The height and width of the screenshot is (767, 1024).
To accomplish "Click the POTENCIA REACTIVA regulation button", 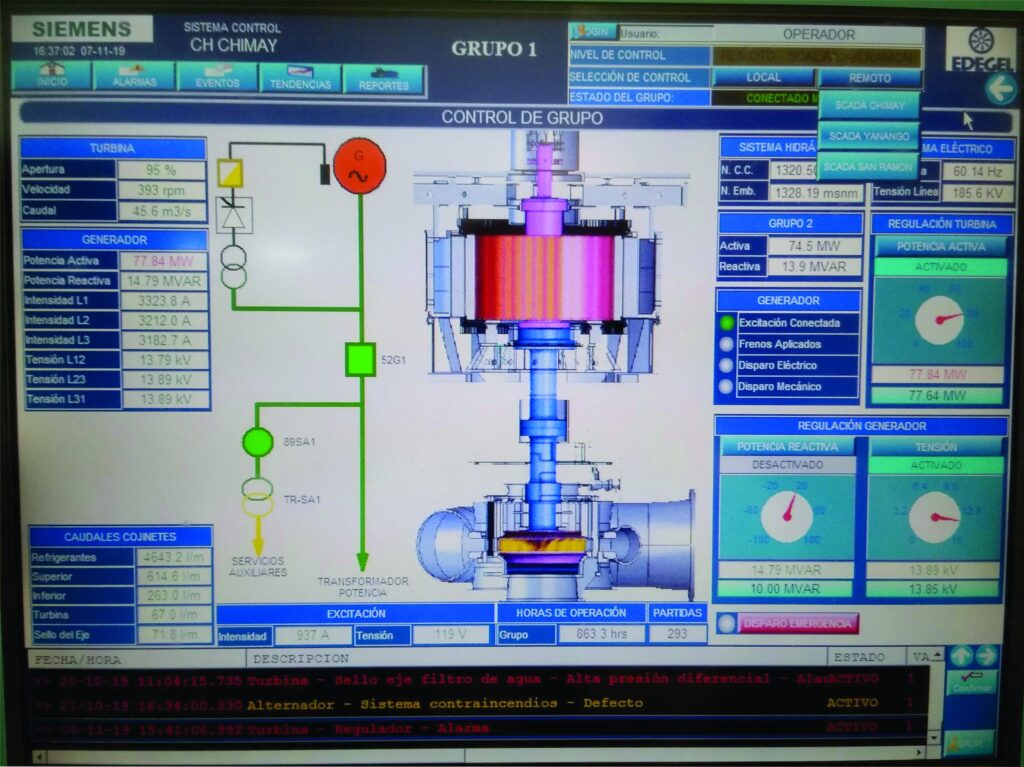I will (787, 447).
